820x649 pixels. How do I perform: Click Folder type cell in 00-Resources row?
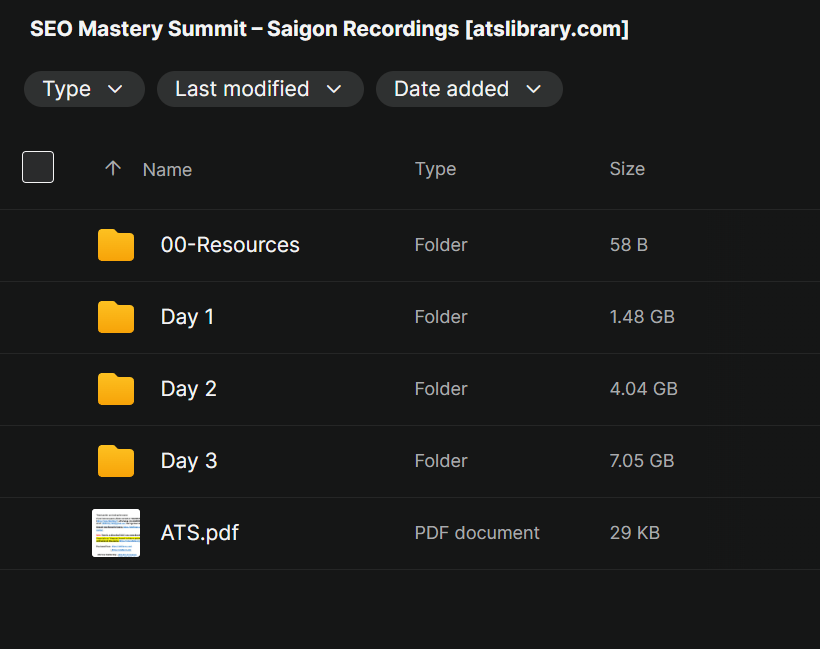pyautogui.click(x=441, y=245)
